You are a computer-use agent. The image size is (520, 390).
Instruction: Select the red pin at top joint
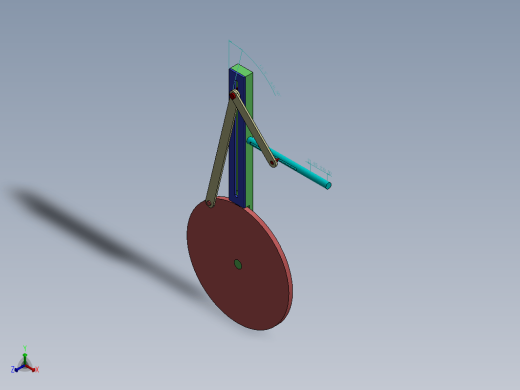click(233, 96)
